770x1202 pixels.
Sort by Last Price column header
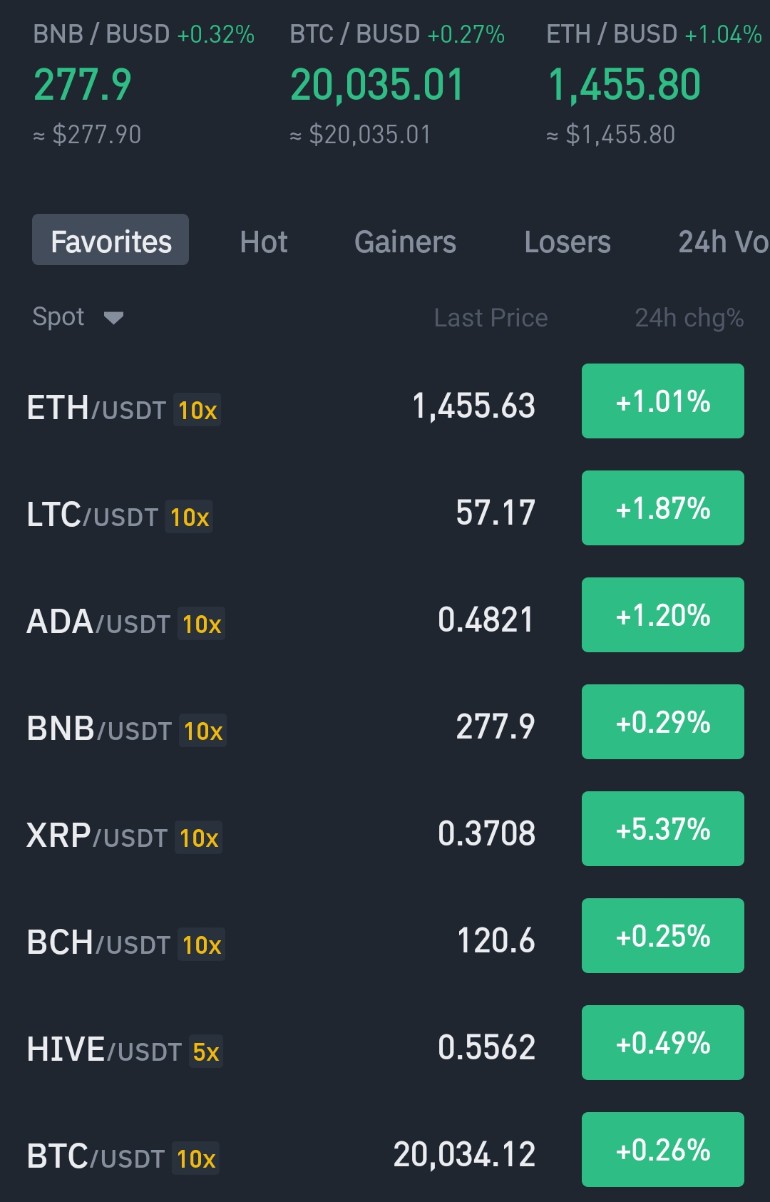[x=491, y=318]
